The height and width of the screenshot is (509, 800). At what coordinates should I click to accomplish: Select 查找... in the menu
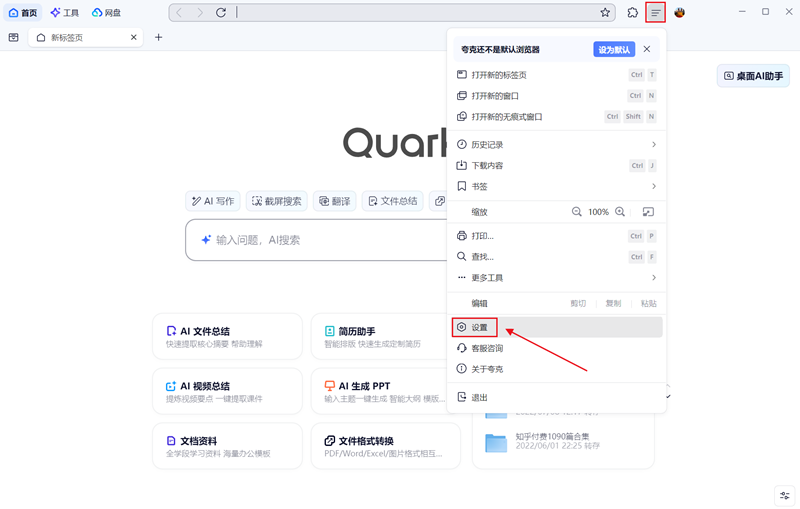coord(557,257)
